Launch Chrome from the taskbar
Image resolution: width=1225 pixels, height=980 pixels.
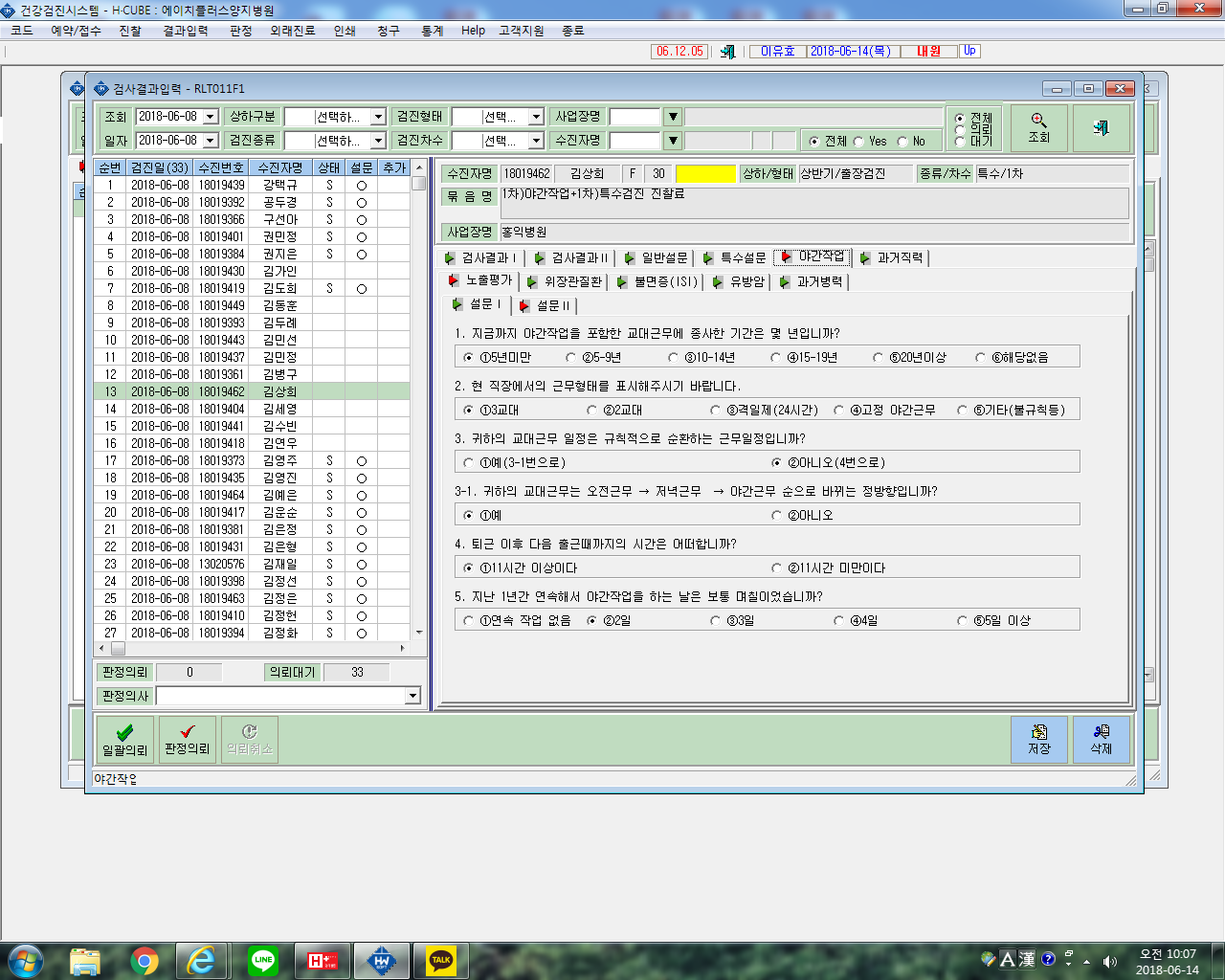tap(145, 960)
